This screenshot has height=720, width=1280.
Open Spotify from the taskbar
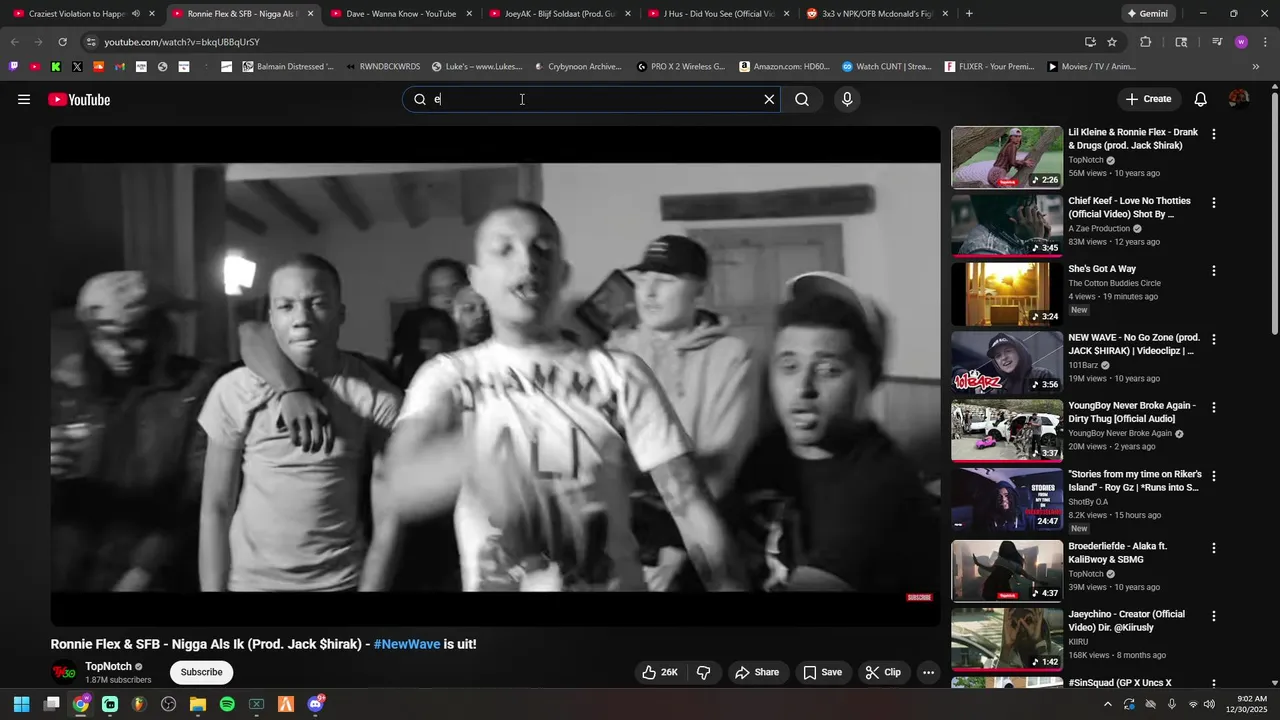tap(227, 704)
